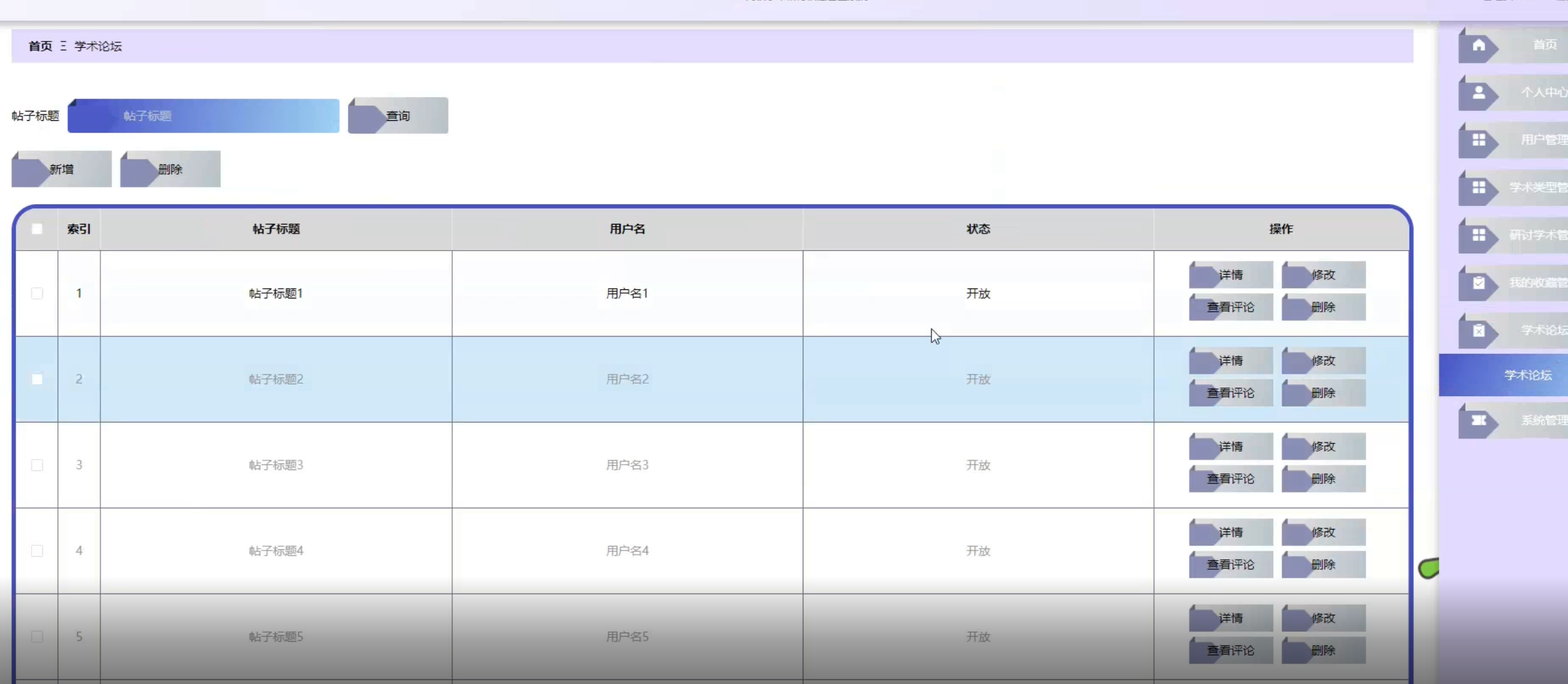1568x684 pixels.
Task: Select the highlighted 学术论坛 submenu item
Action: coord(1526,375)
